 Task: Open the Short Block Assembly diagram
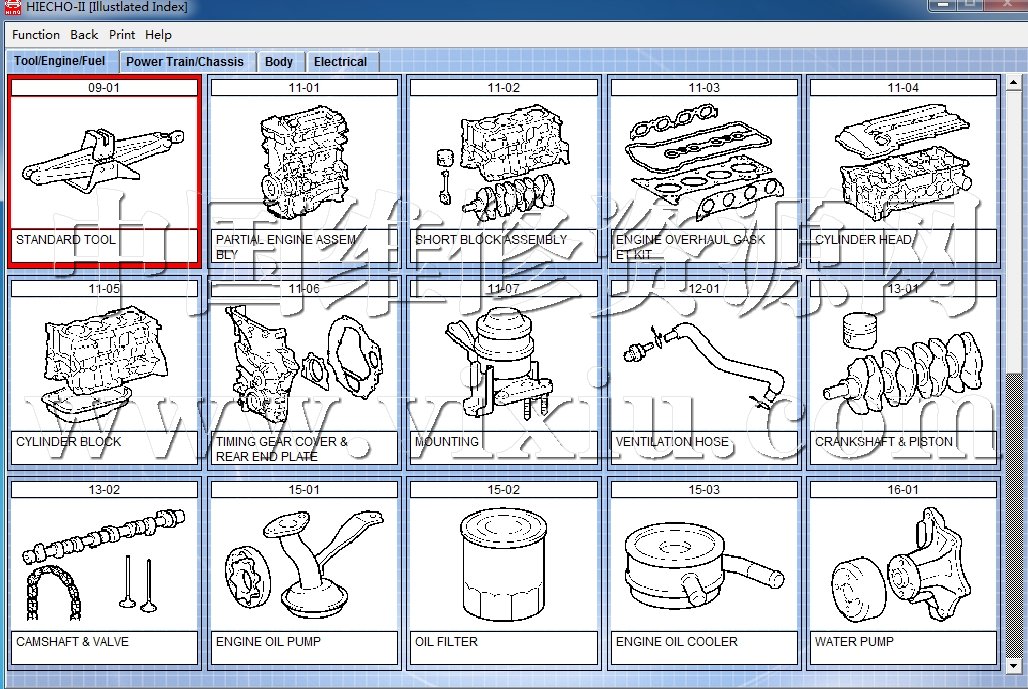point(504,162)
